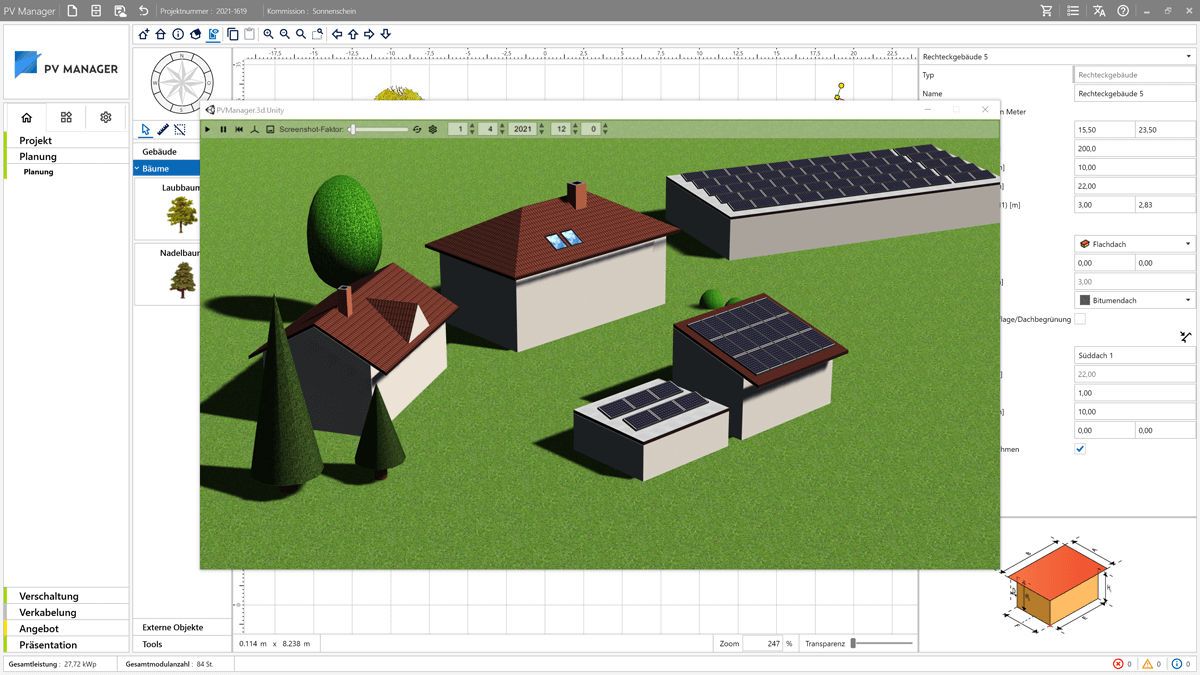Enable the Dachbegrünung checkbox
The width and height of the screenshot is (1200, 675).
[x=1079, y=318]
